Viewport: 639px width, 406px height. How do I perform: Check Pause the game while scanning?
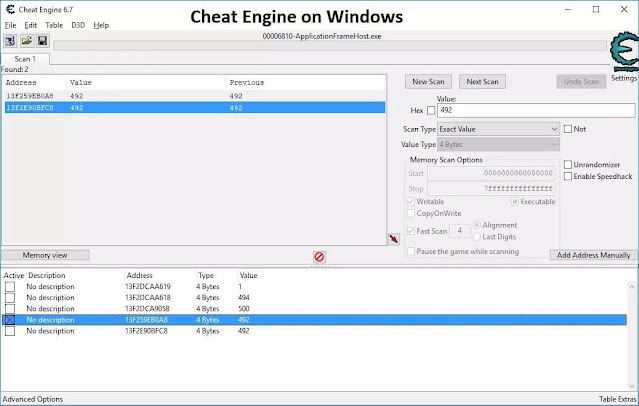point(411,252)
